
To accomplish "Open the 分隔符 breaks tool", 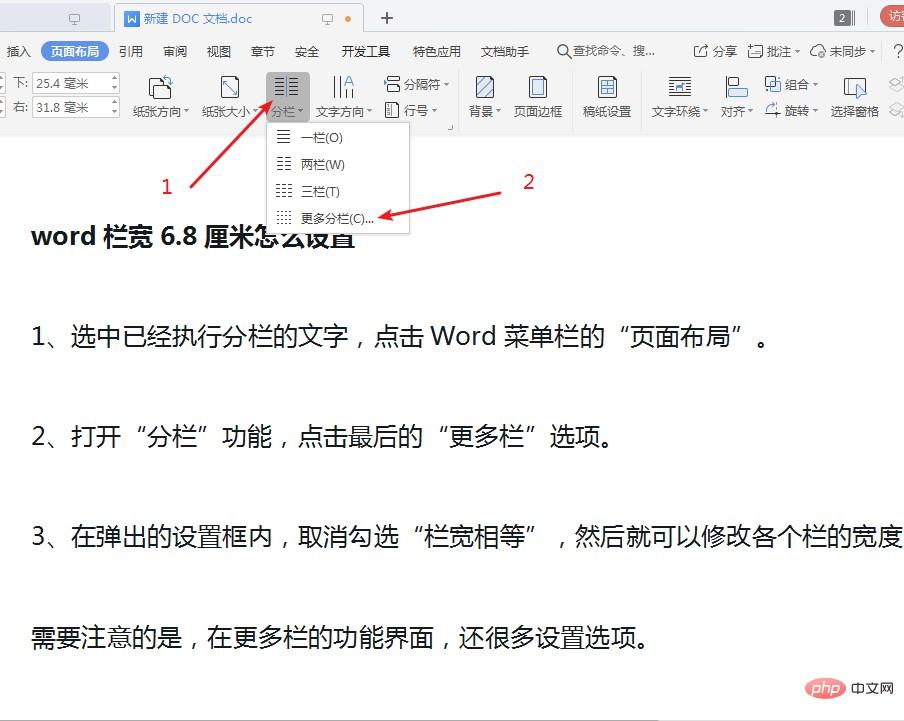I will click(x=417, y=84).
